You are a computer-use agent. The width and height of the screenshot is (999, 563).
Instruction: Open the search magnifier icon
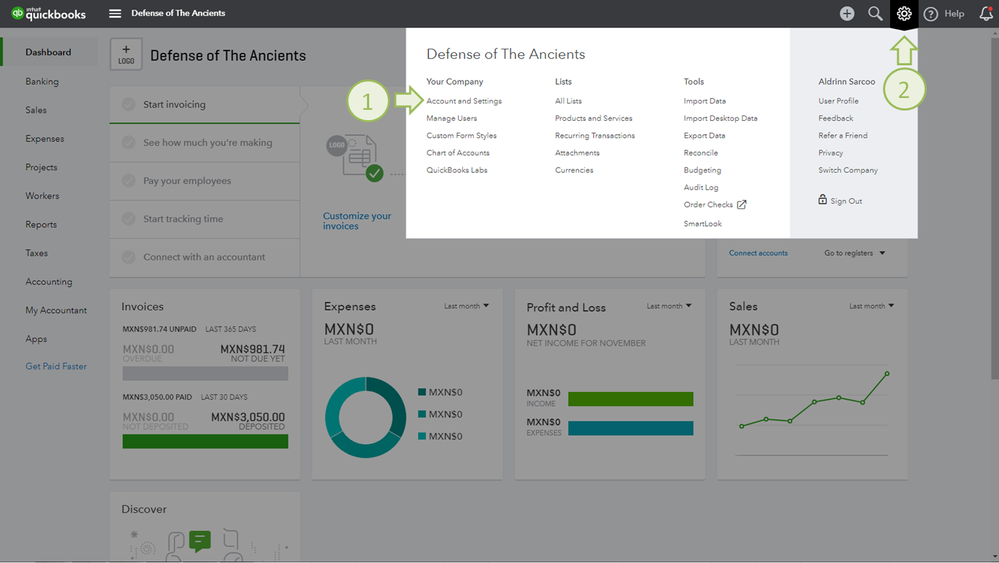(875, 13)
